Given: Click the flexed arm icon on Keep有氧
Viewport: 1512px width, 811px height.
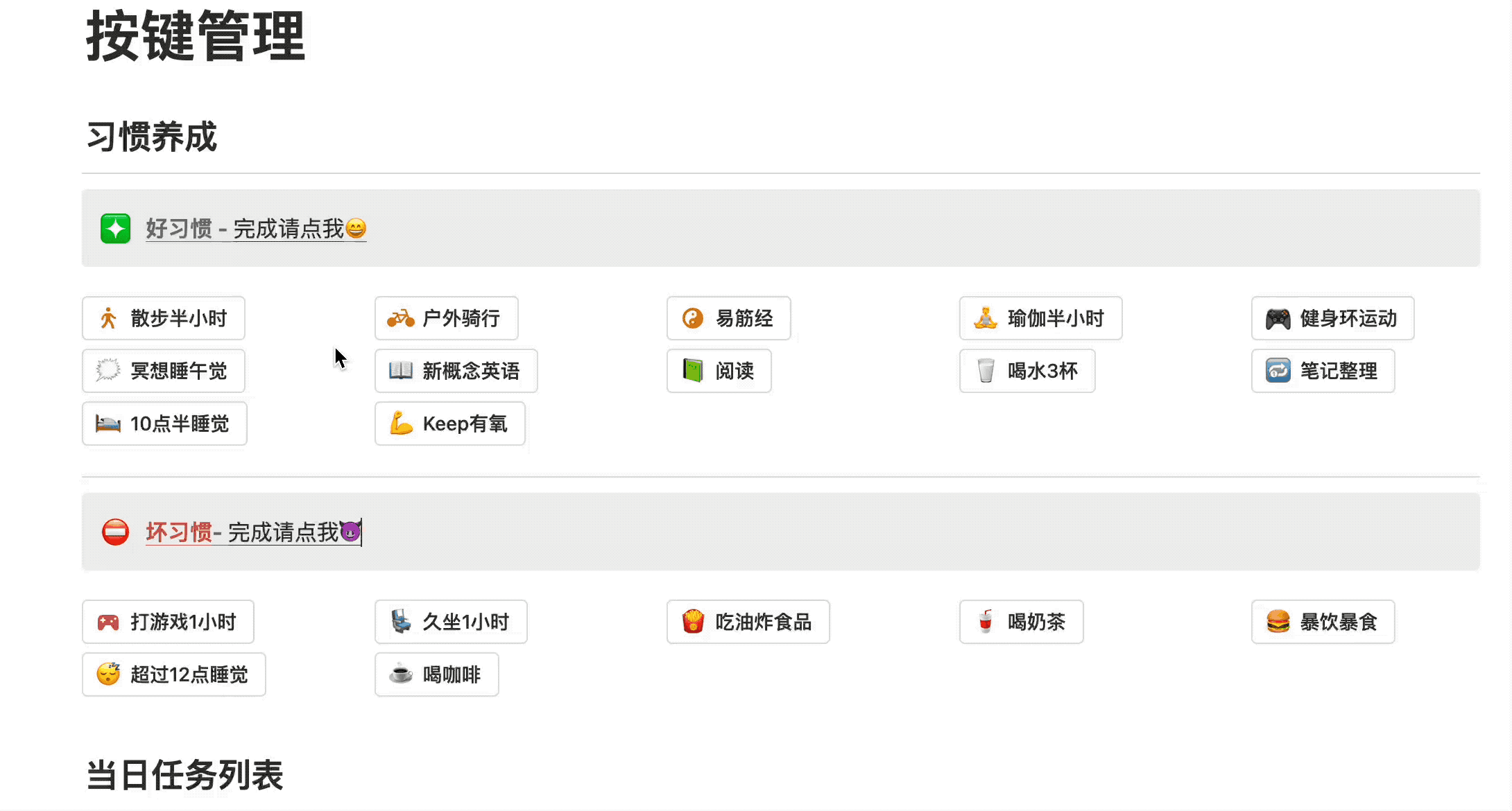Looking at the screenshot, I should (401, 424).
